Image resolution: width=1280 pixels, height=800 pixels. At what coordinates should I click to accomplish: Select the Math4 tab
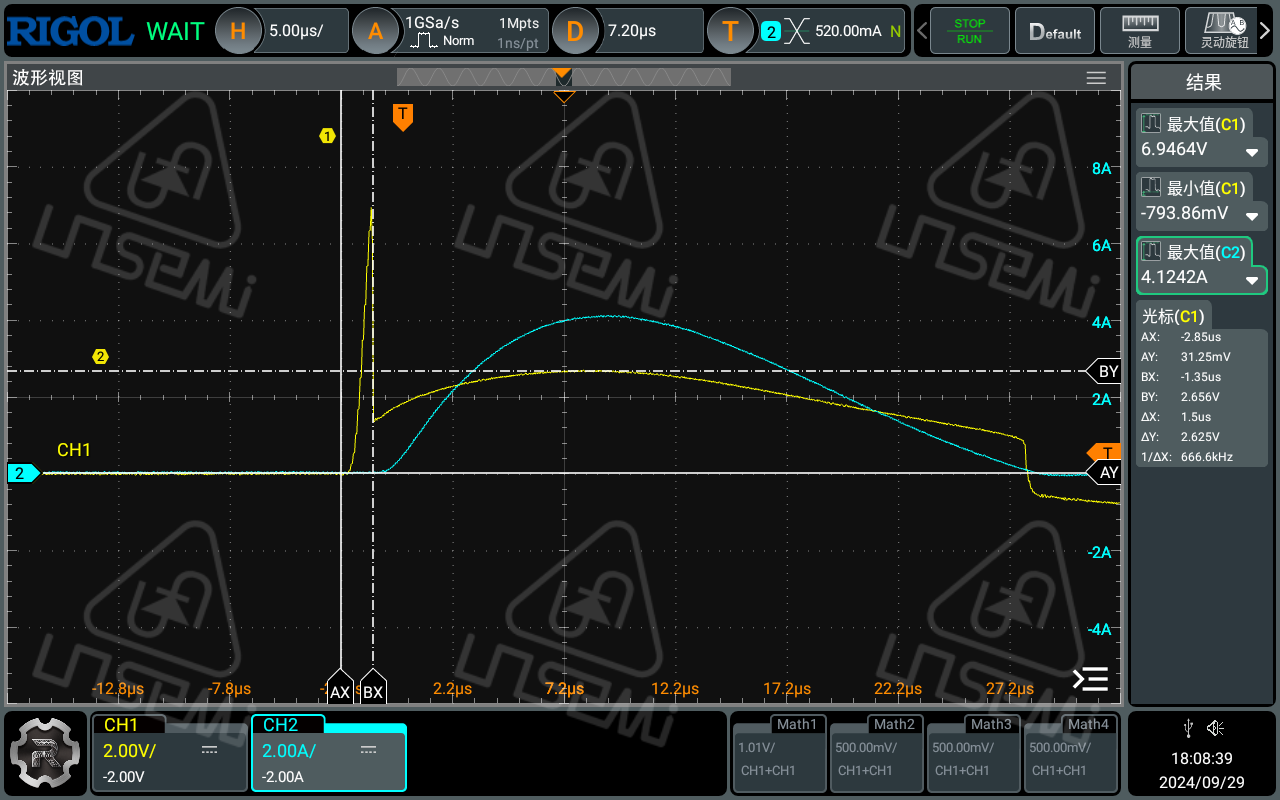[x=1069, y=752]
